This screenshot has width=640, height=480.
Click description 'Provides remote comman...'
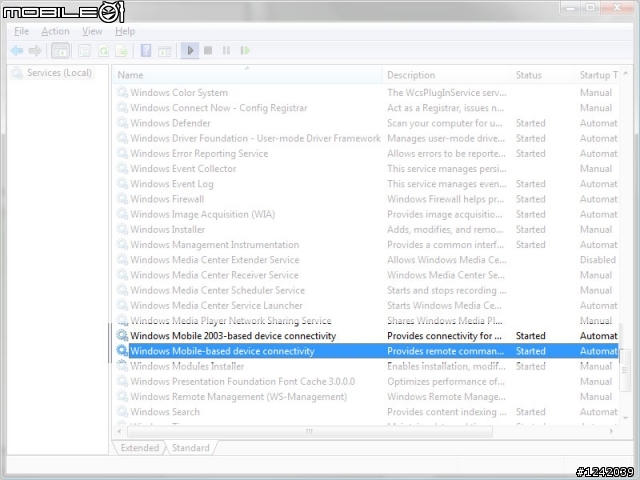445,351
